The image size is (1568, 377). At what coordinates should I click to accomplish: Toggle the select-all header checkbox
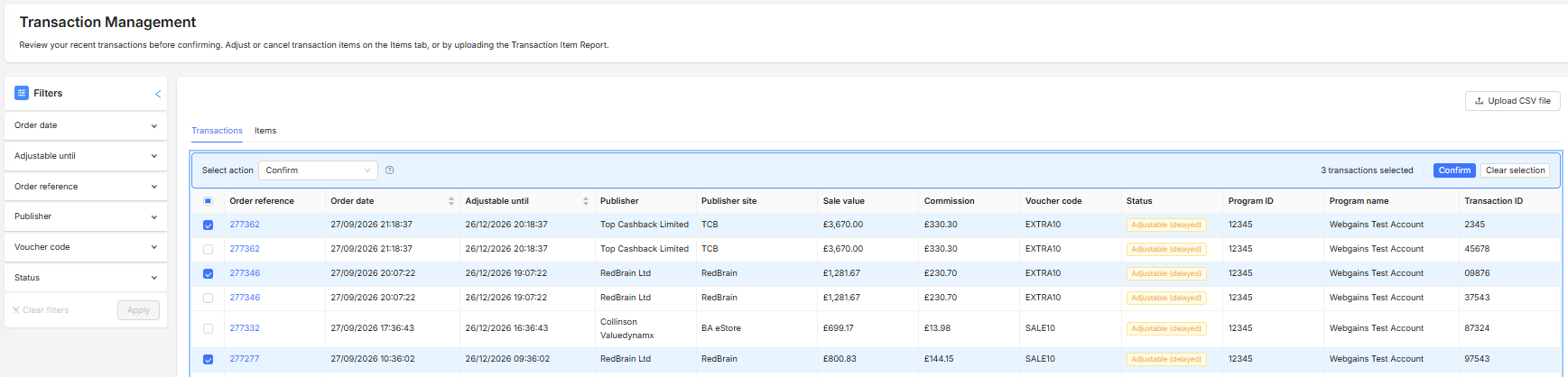pos(209,201)
